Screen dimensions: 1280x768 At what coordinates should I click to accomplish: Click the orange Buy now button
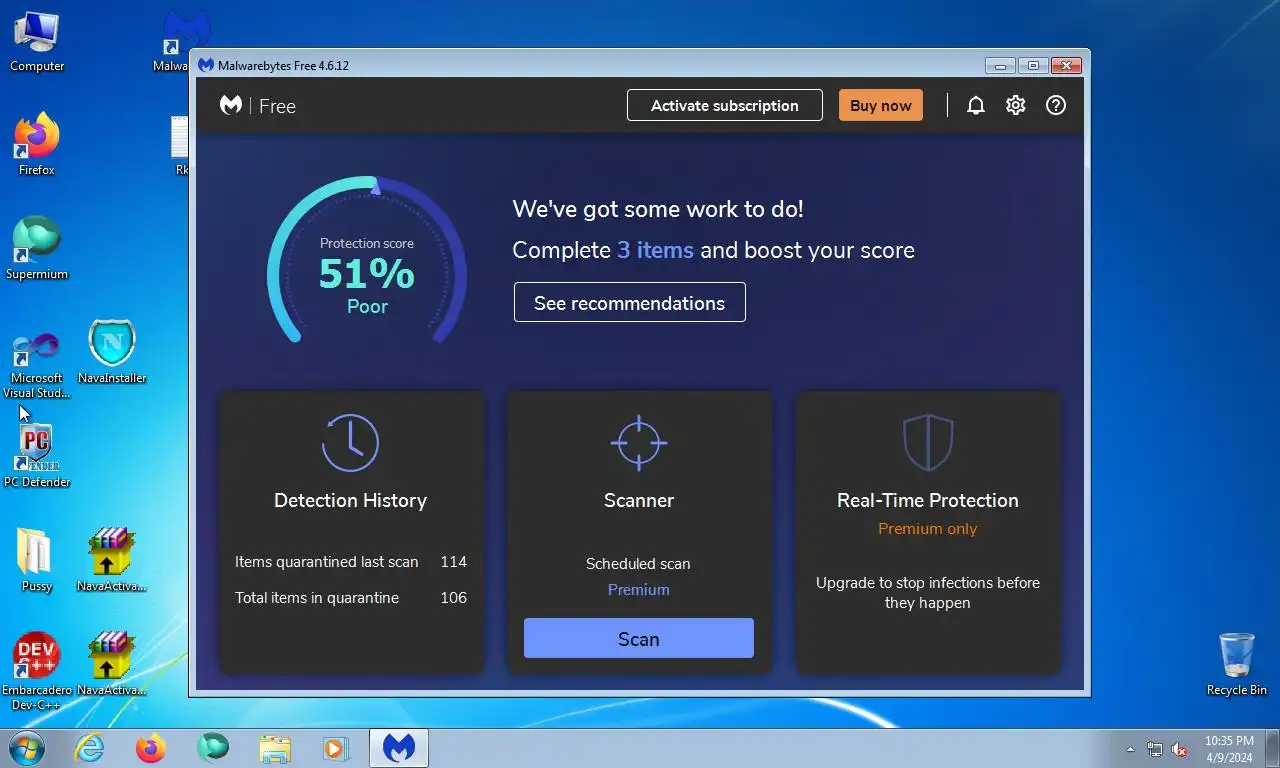tap(881, 105)
